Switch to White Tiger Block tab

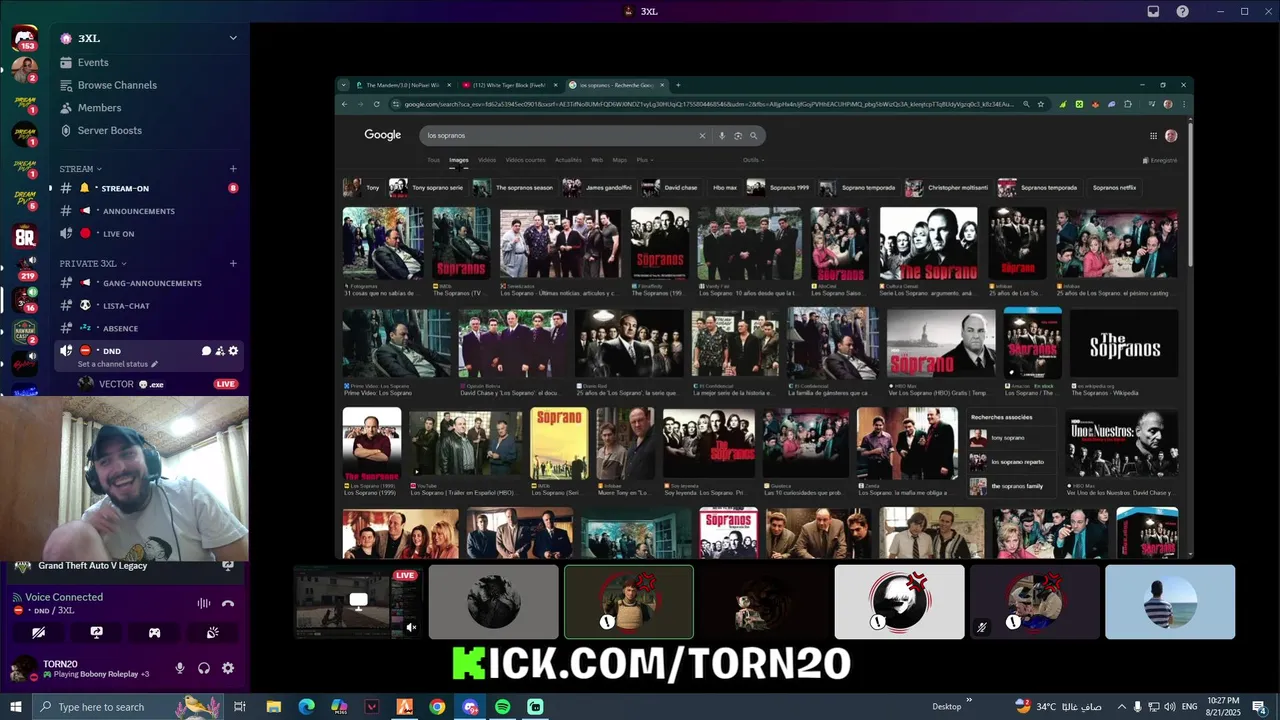pyautogui.click(x=508, y=85)
